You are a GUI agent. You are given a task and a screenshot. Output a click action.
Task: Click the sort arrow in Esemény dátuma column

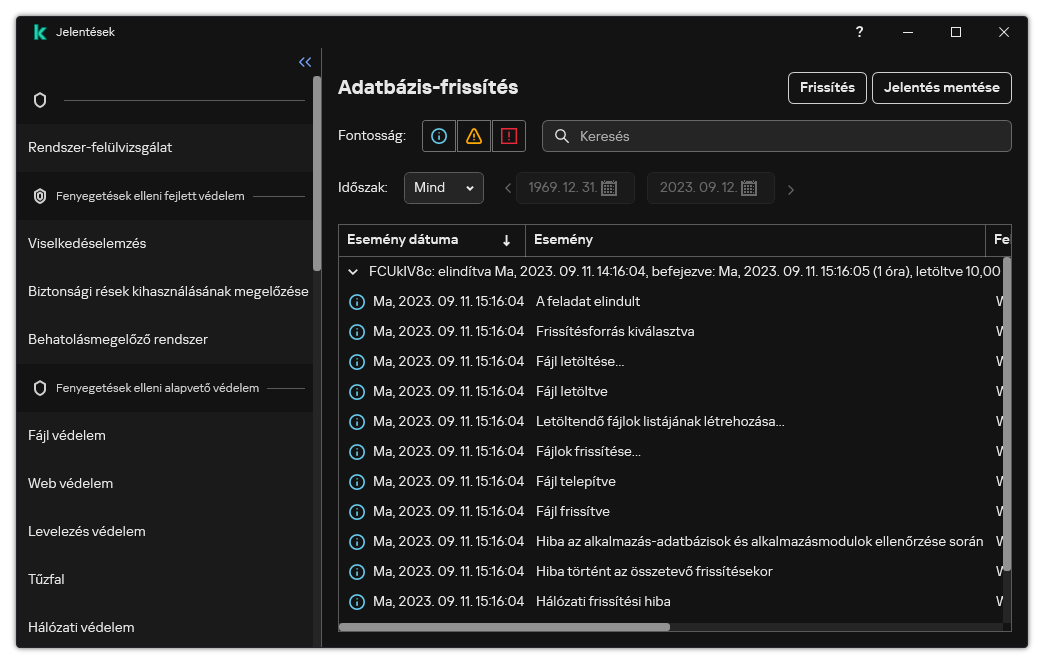[x=506, y=240]
